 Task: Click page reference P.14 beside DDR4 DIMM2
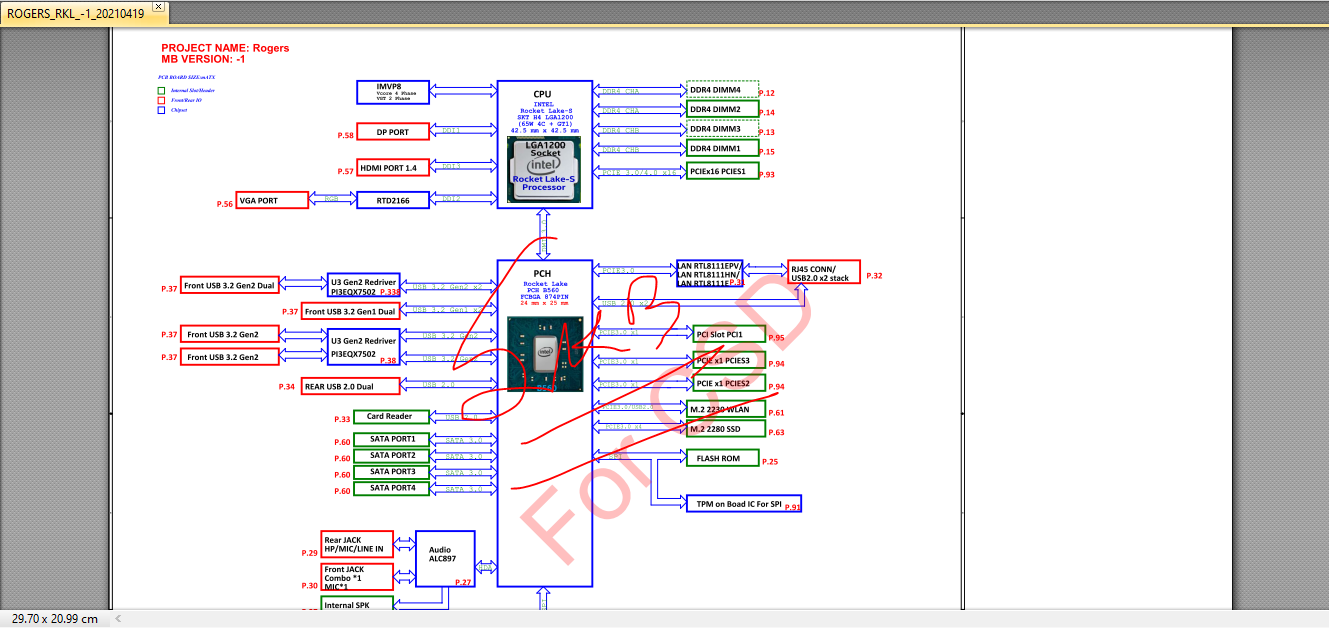(x=767, y=112)
